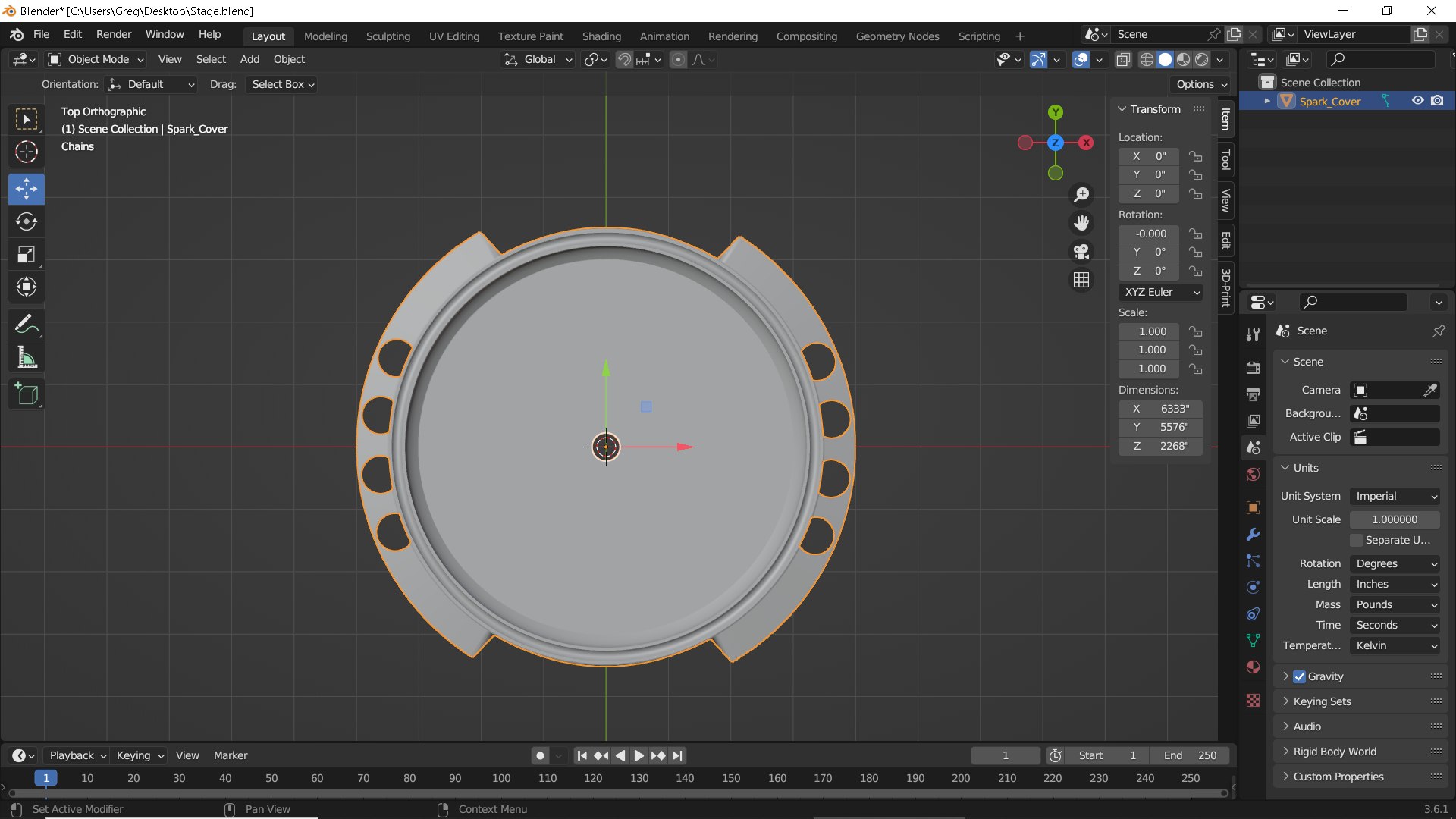
Task: Select the Rotate tool in toolbar
Action: (27, 221)
